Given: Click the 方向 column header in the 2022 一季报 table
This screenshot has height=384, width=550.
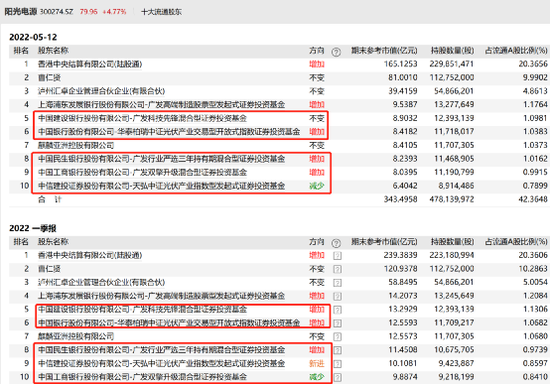Looking at the screenshot, I should click(x=316, y=242).
